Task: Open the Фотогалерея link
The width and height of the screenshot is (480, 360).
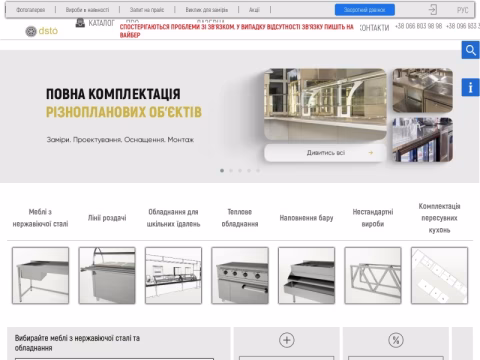Action: pyautogui.click(x=31, y=10)
